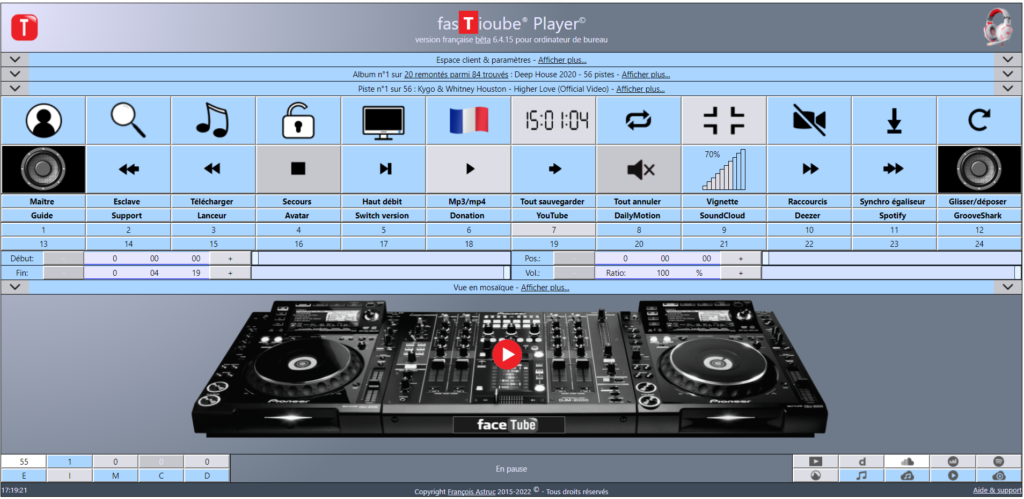Open the music note icon
1024x499 pixels.
(213, 120)
